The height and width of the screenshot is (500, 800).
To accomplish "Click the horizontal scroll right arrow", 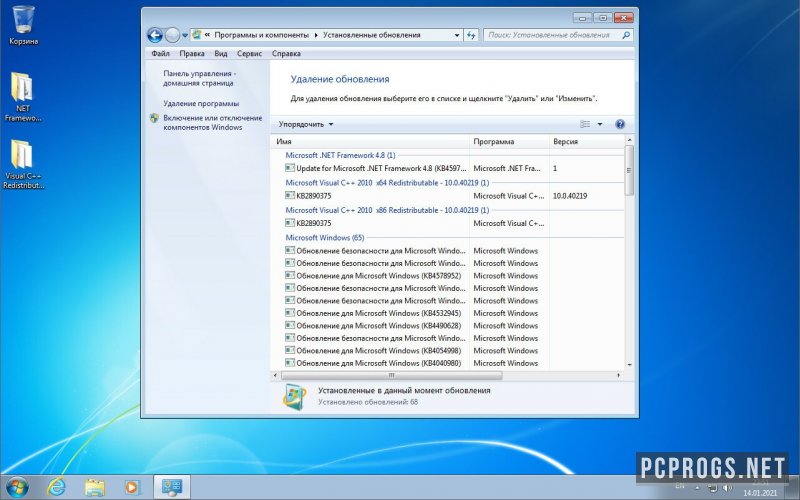I will pyautogui.click(x=618, y=375).
